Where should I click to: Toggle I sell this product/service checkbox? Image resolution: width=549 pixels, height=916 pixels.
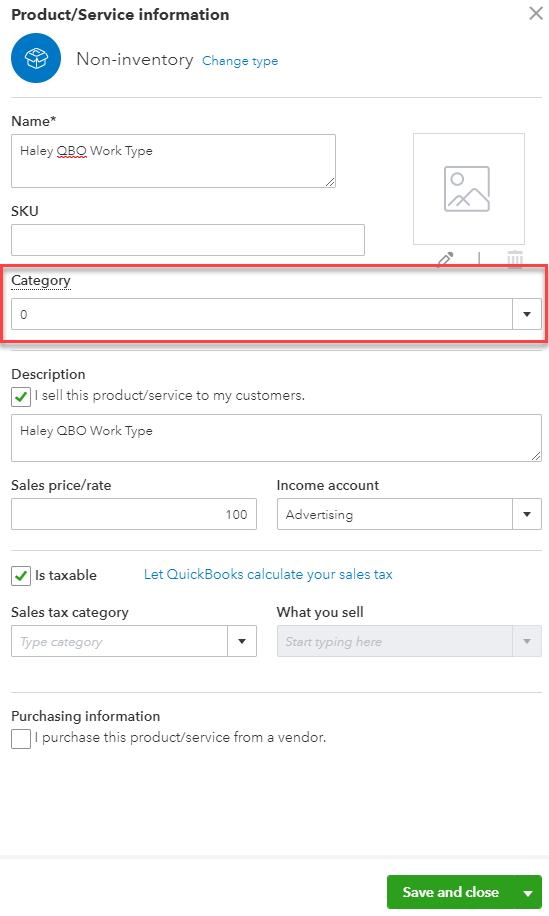coord(21,397)
